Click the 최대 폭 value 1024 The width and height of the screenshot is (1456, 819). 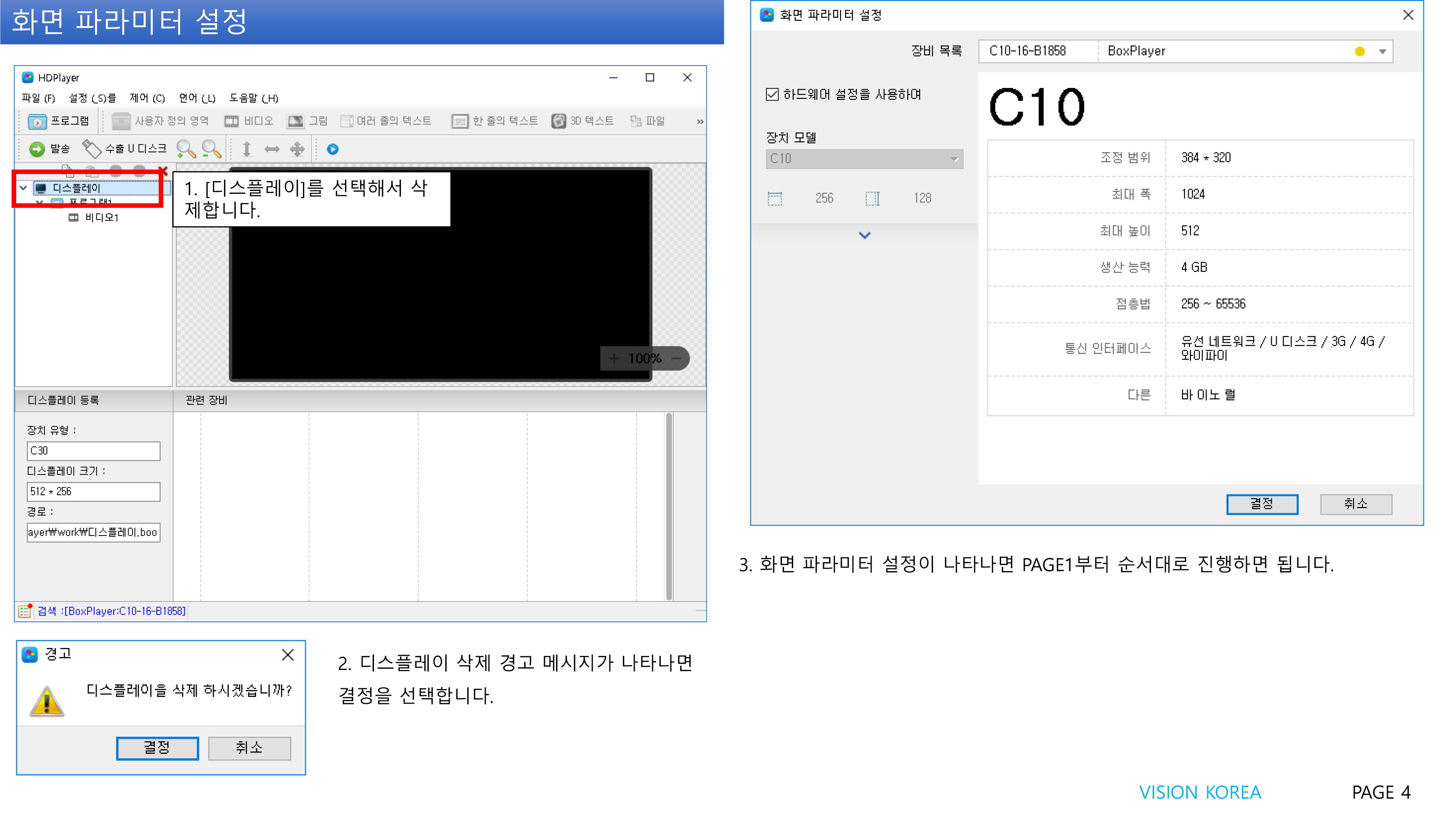(x=1192, y=194)
